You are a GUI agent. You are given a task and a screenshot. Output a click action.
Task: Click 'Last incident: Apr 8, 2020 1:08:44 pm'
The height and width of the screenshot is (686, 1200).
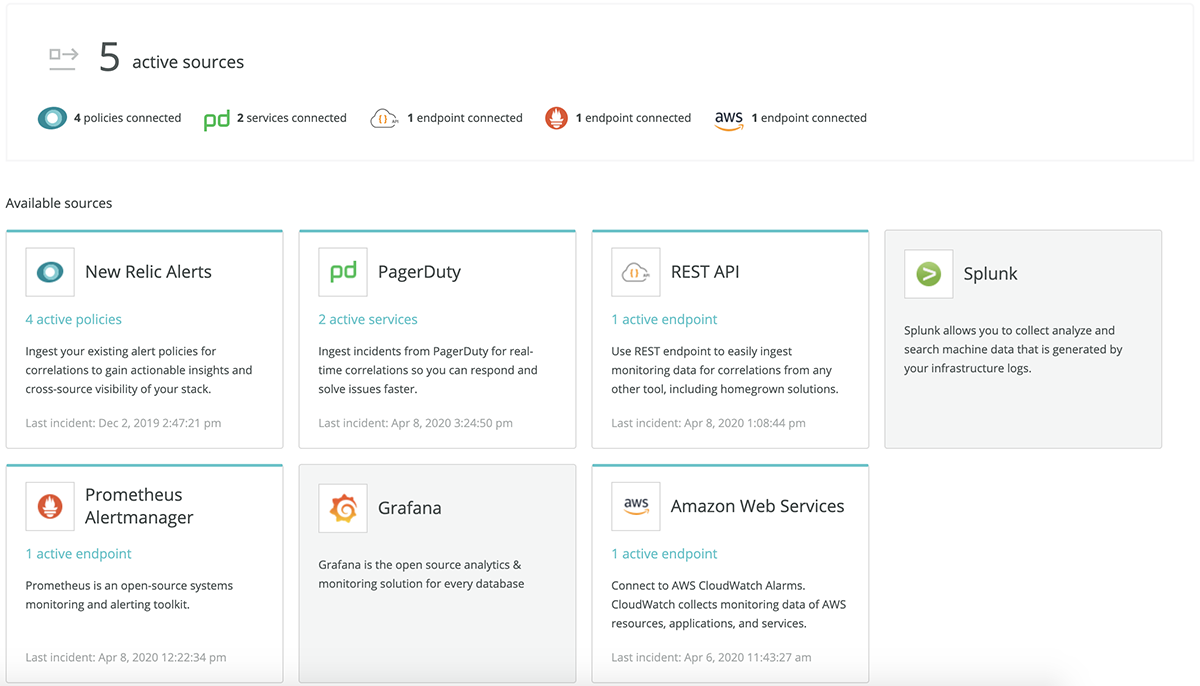(709, 423)
